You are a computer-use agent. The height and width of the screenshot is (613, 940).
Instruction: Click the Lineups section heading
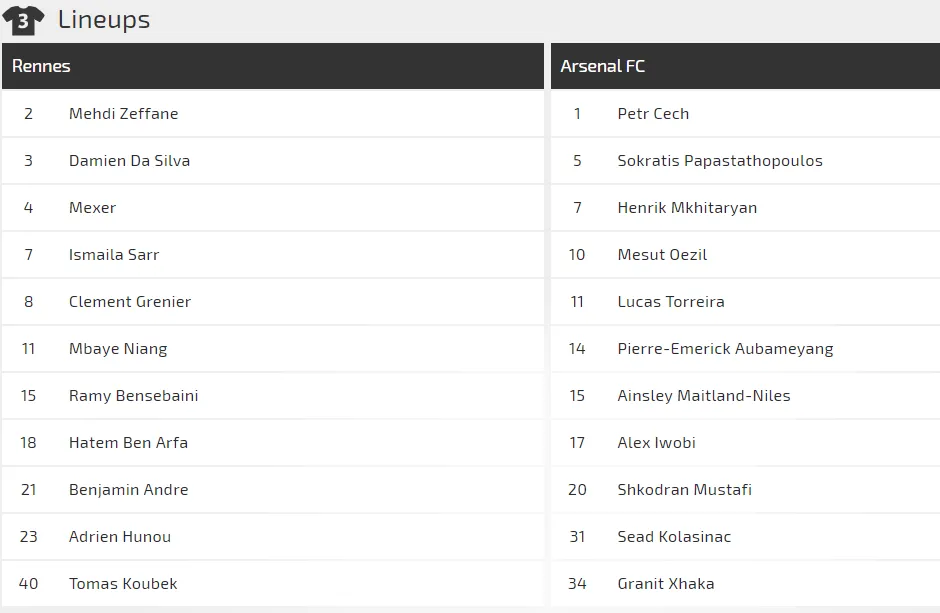click(x=104, y=19)
